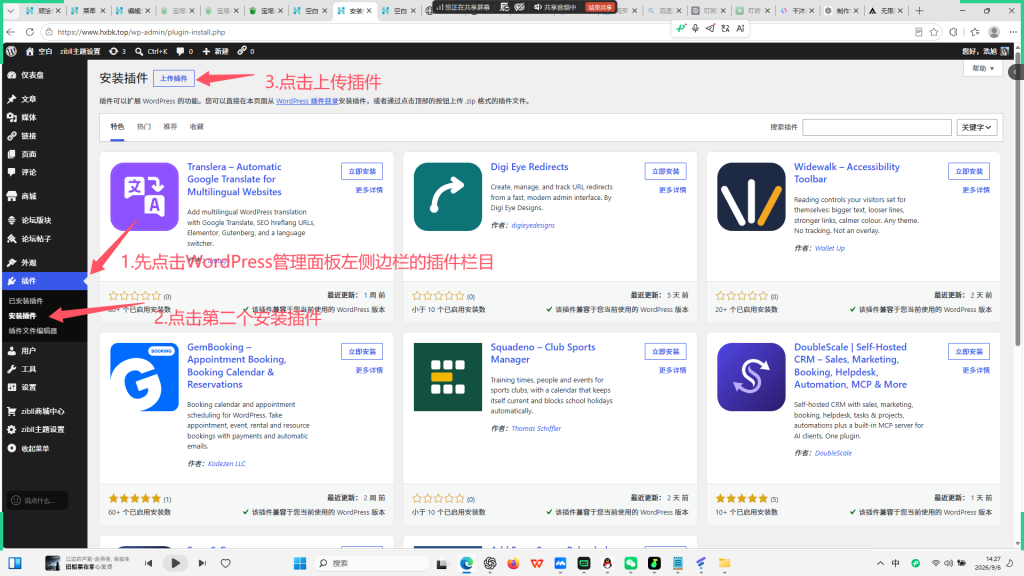Open More details for Widewalk toolbar
Screen dimensions: 1024x576
click(x=976, y=190)
